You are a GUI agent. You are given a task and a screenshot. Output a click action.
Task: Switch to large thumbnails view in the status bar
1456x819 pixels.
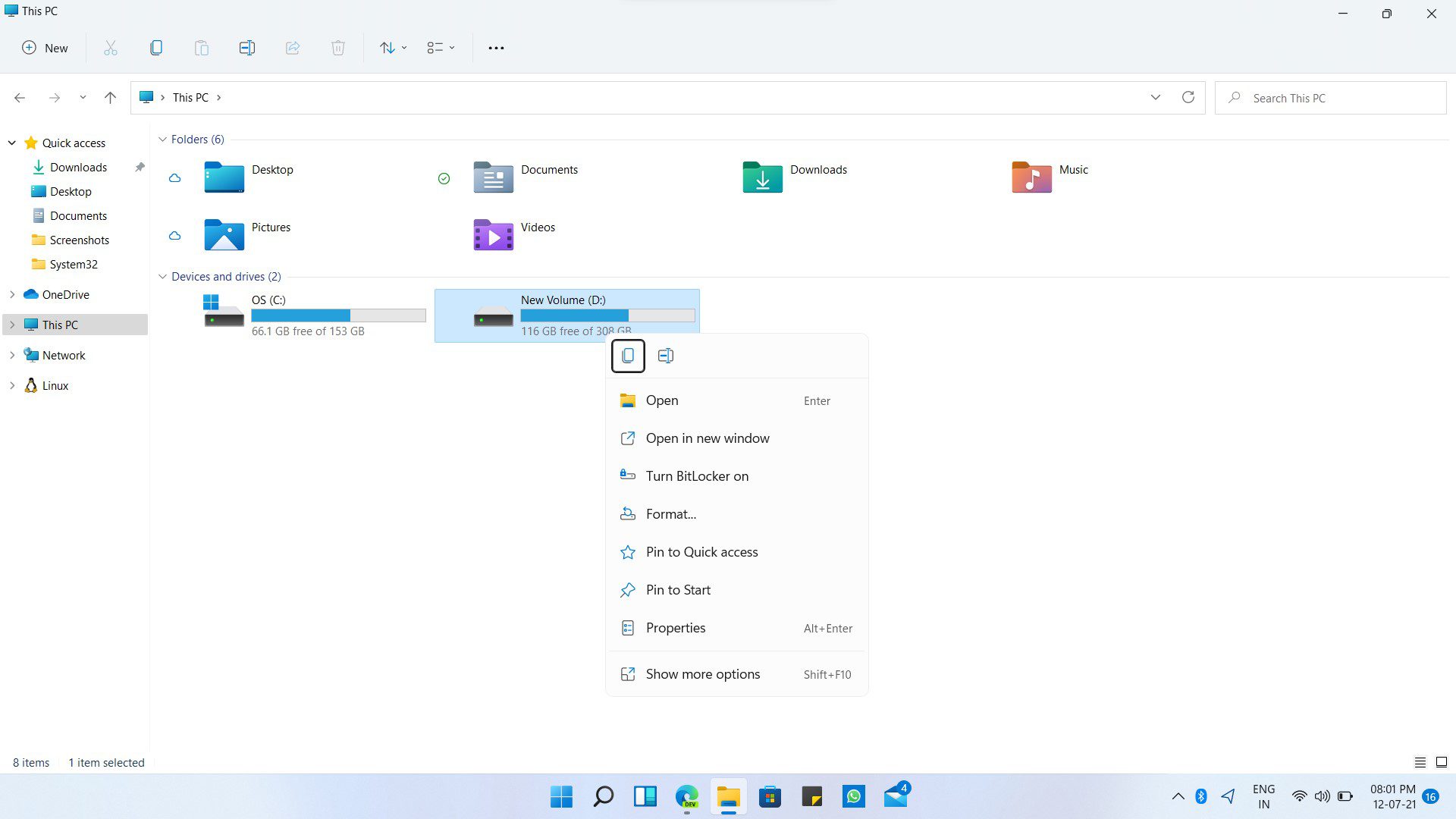pyautogui.click(x=1442, y=762)
